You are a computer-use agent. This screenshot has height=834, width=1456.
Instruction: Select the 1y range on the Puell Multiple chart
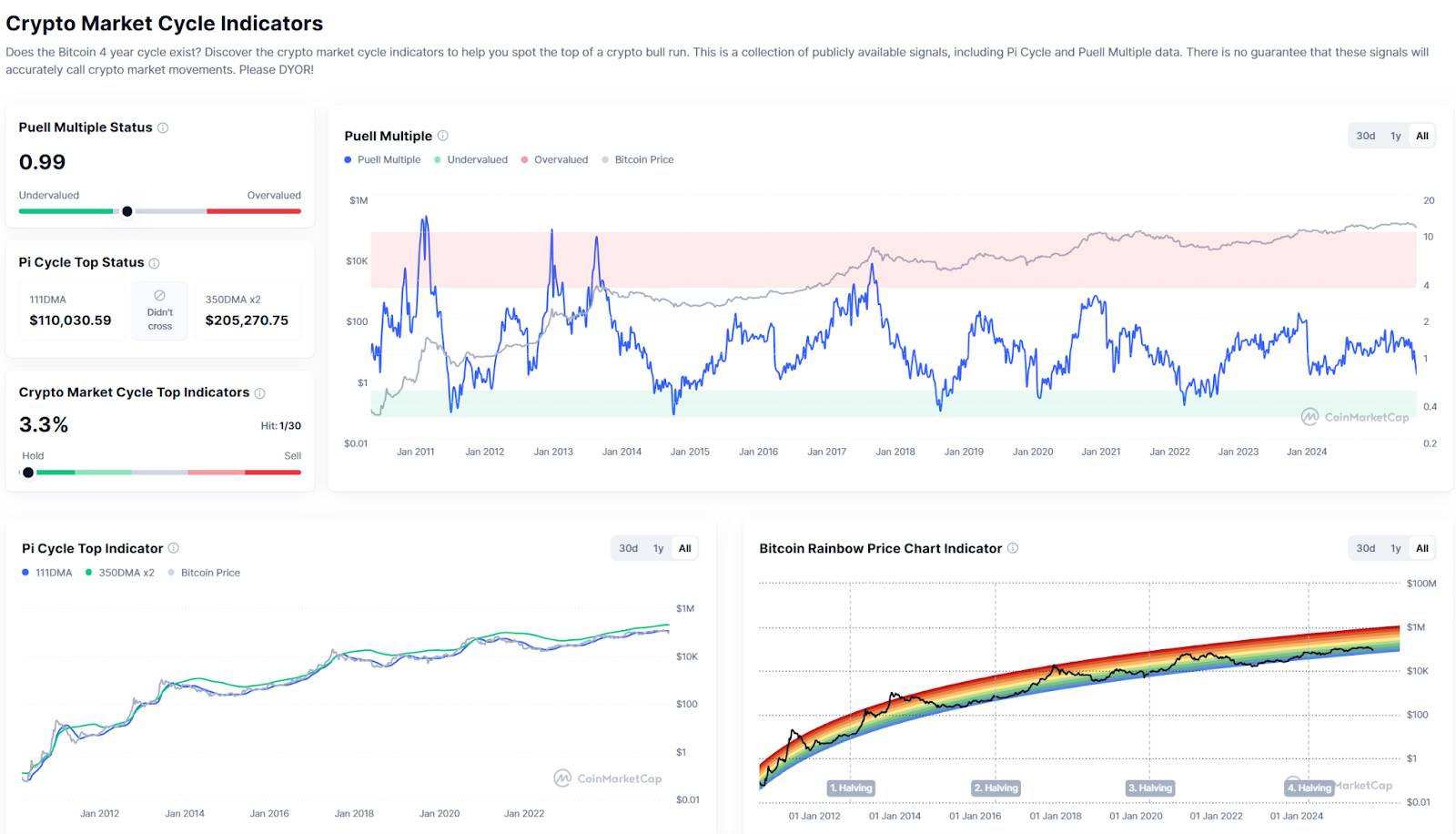tap(1395, 135)
